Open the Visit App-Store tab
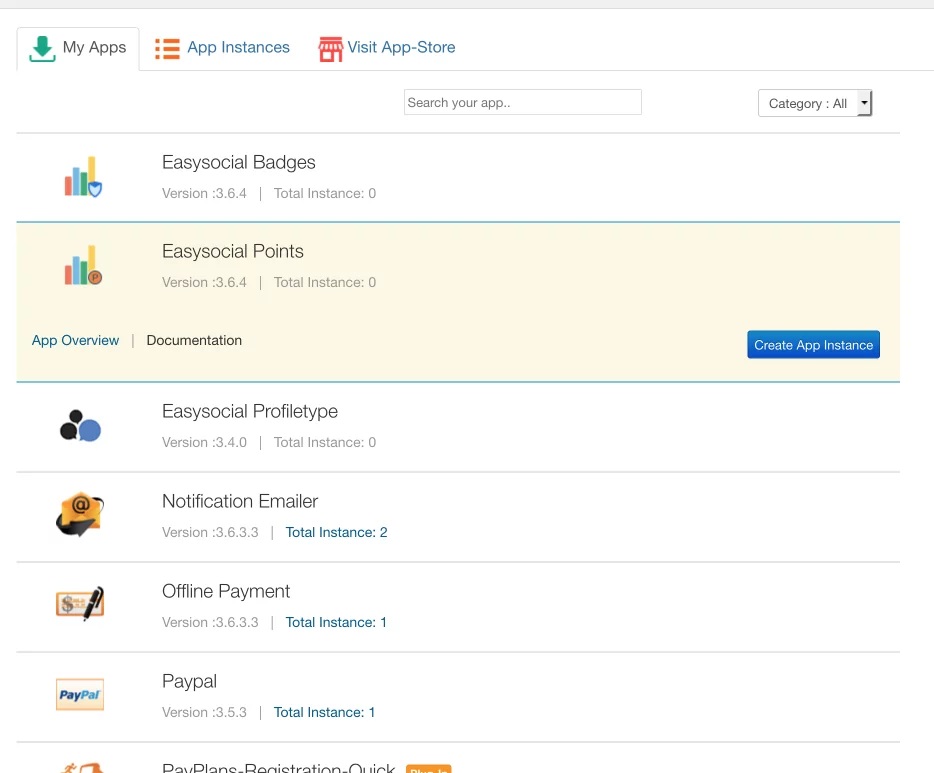Screen dimensions: 934x773 pos(400,47)
